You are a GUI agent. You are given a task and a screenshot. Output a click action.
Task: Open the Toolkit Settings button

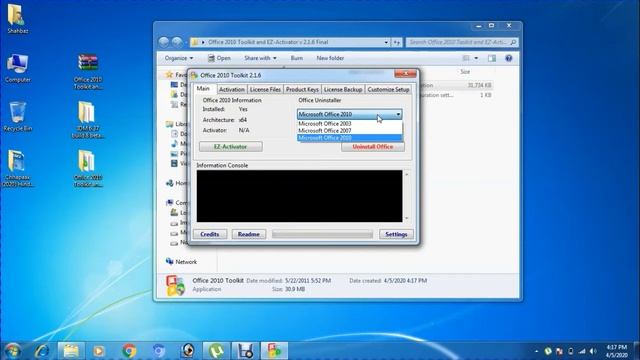tap(396, 234)
